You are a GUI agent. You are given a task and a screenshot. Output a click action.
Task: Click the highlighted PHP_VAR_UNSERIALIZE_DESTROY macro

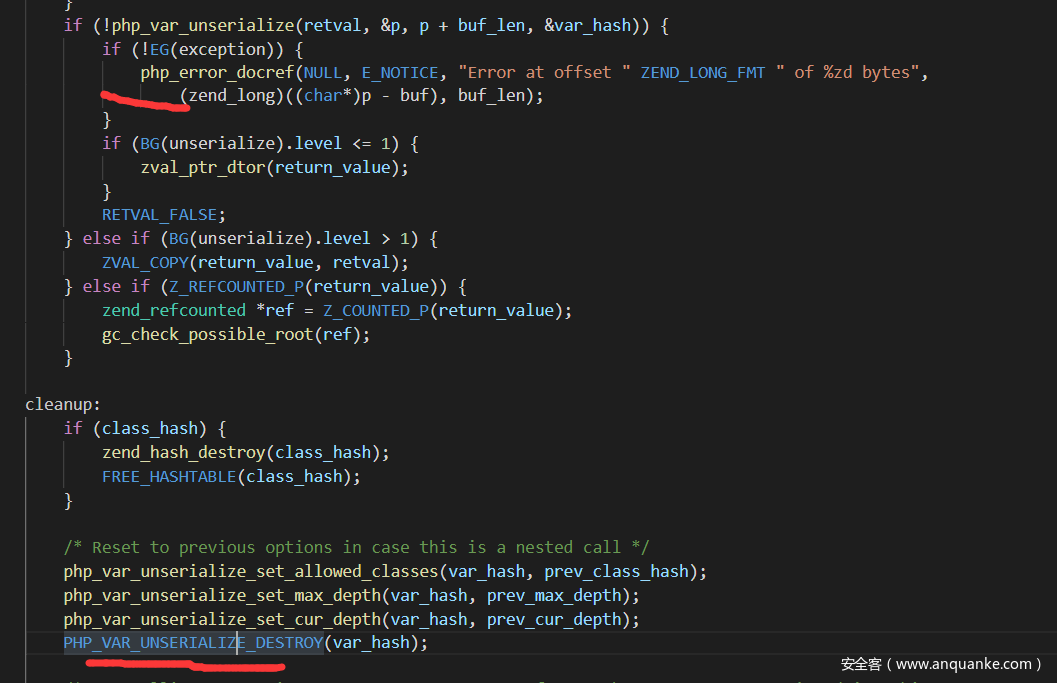[193, 643]
